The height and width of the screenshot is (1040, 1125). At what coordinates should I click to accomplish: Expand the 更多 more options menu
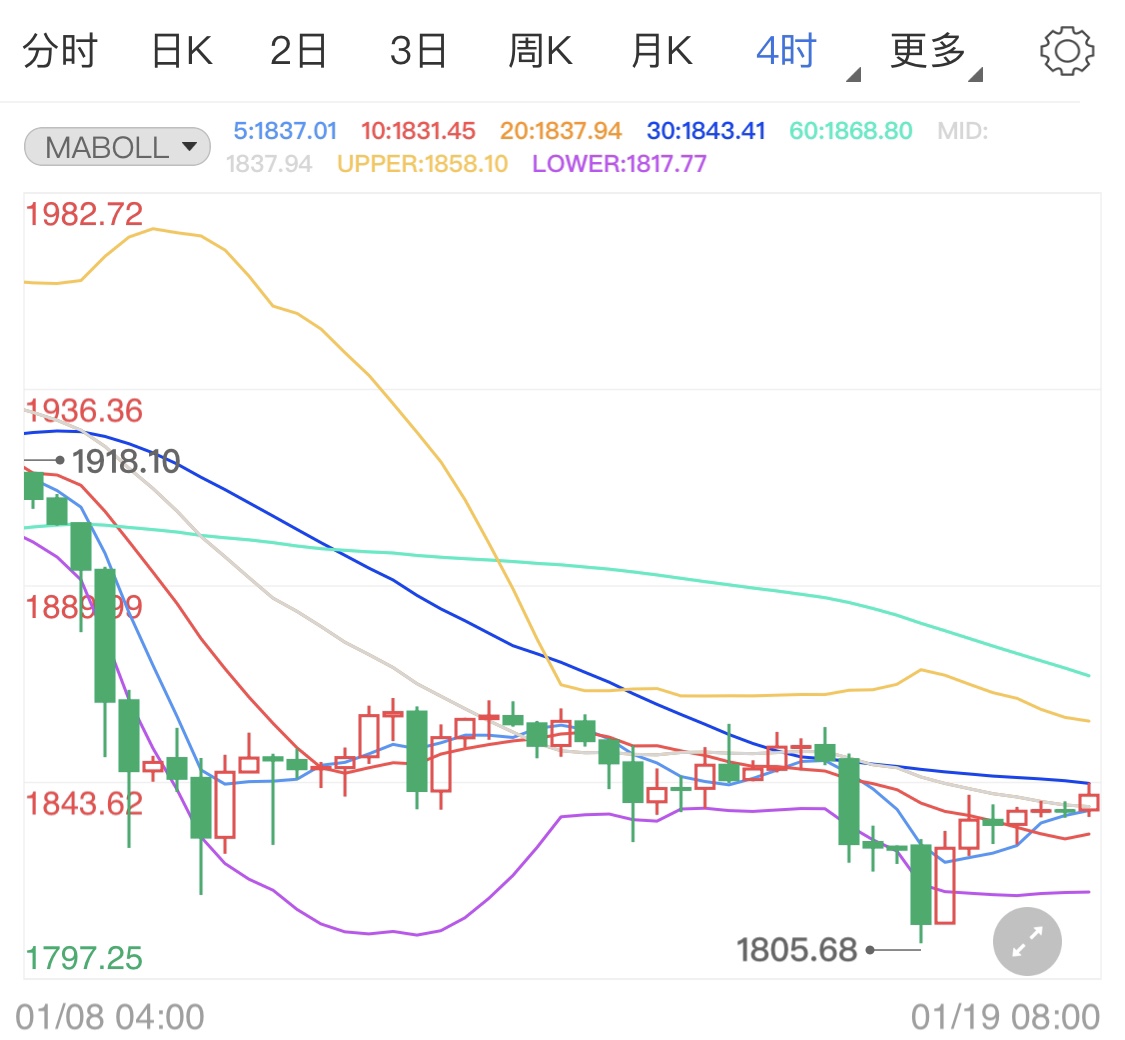tap(936, 53)
